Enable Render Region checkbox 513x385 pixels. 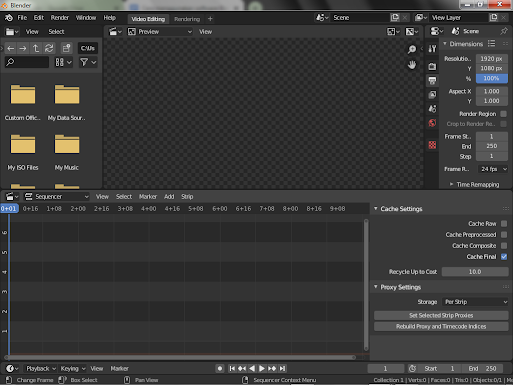tap(504, 114)
